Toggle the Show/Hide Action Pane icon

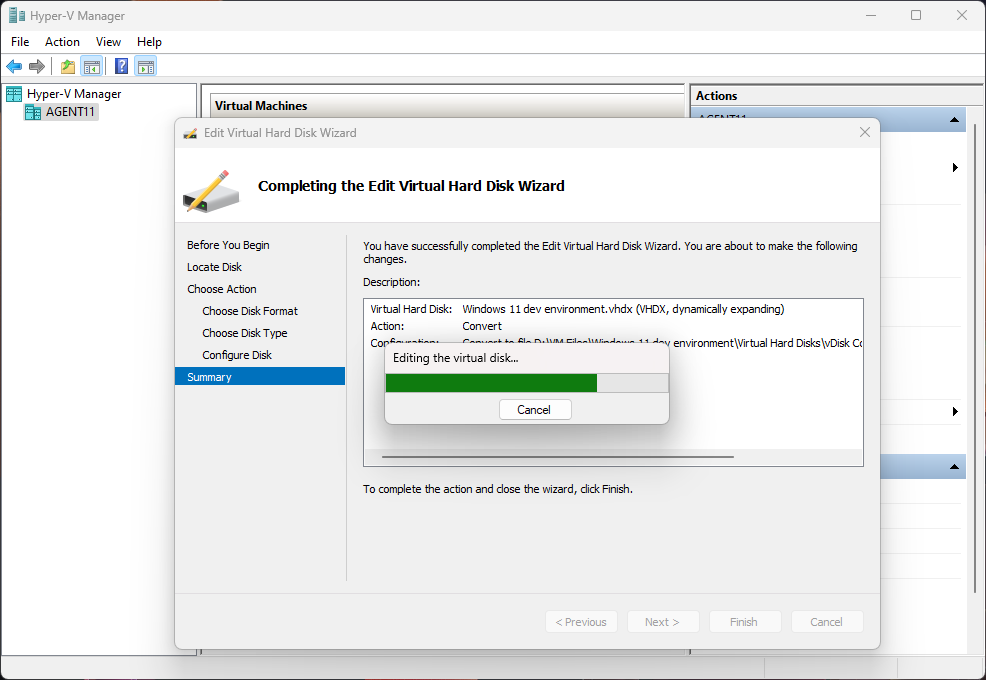pyautogui.click(x=146, y=67)
